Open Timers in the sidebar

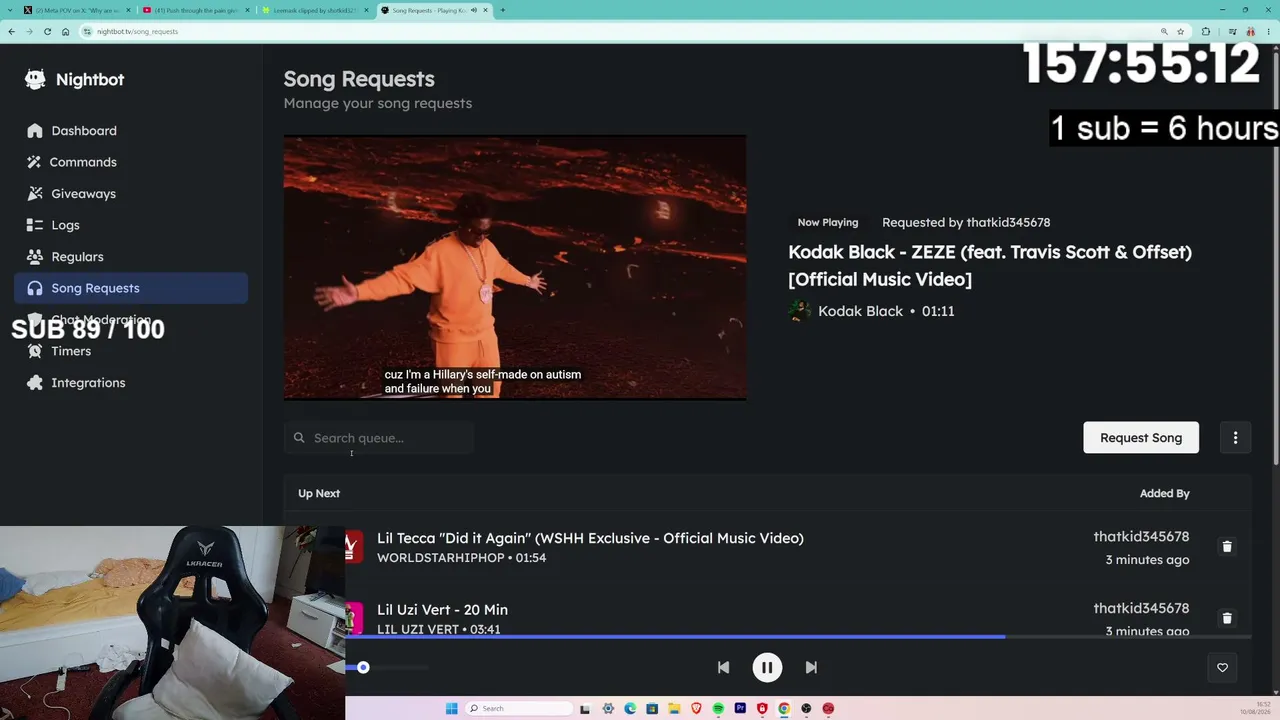[x=131, y=351]
